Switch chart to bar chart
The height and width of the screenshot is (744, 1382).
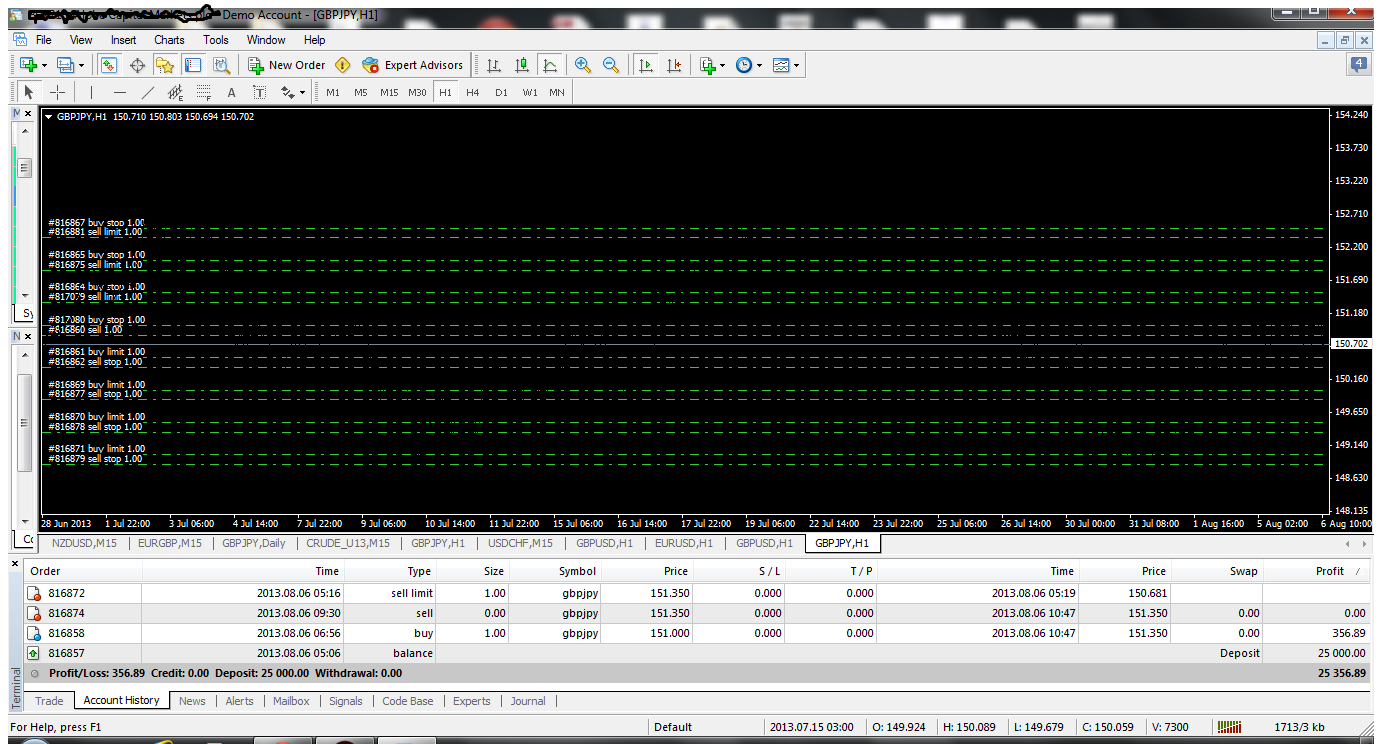click(494, 65)
